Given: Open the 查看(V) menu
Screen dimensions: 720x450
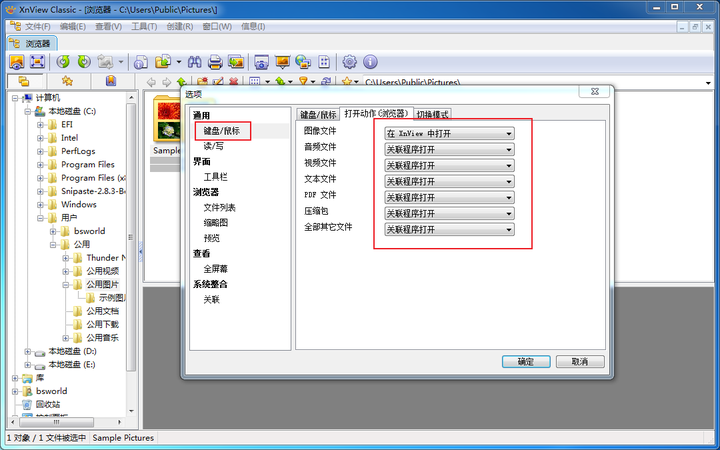Looking at the screenshot, I should (108, 27).
